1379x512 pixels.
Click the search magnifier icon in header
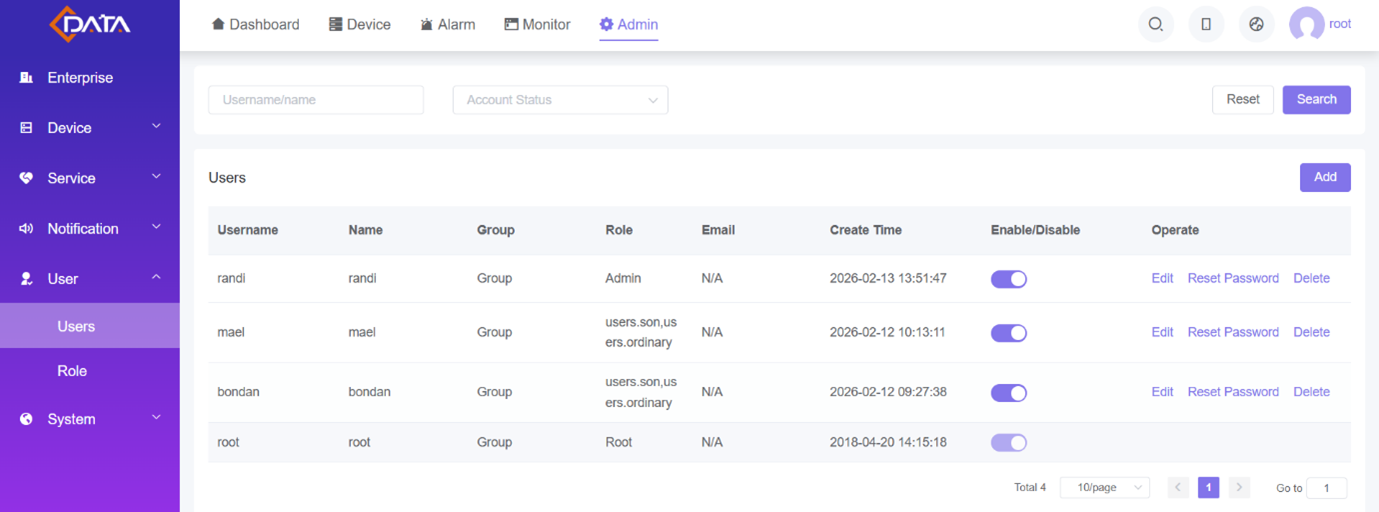pyautogui.click(x=1155, y=25)
